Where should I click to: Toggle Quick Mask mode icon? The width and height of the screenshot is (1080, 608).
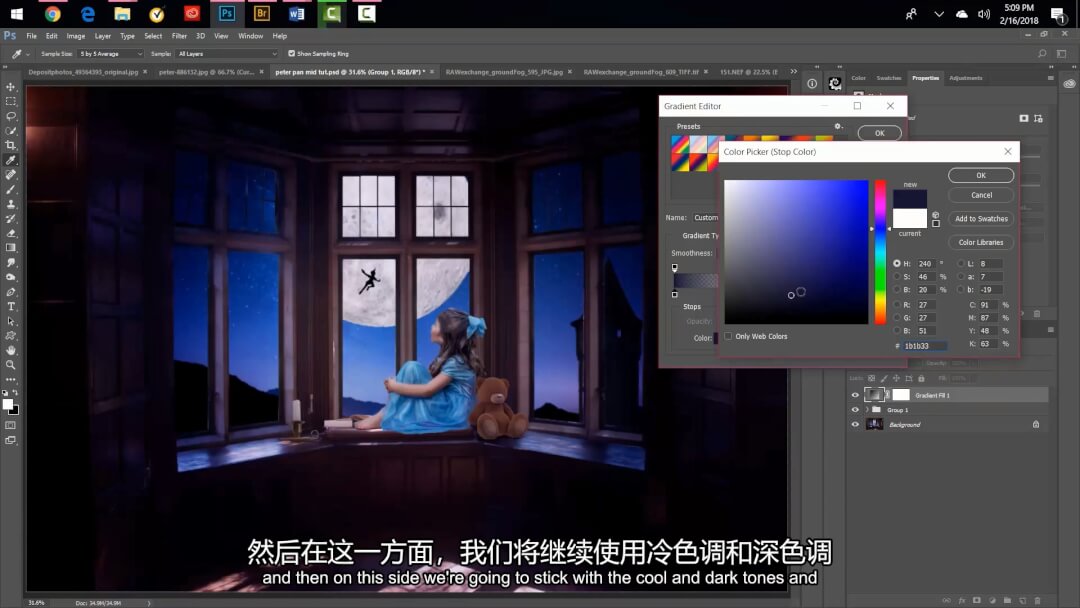[x=10, y=426]
